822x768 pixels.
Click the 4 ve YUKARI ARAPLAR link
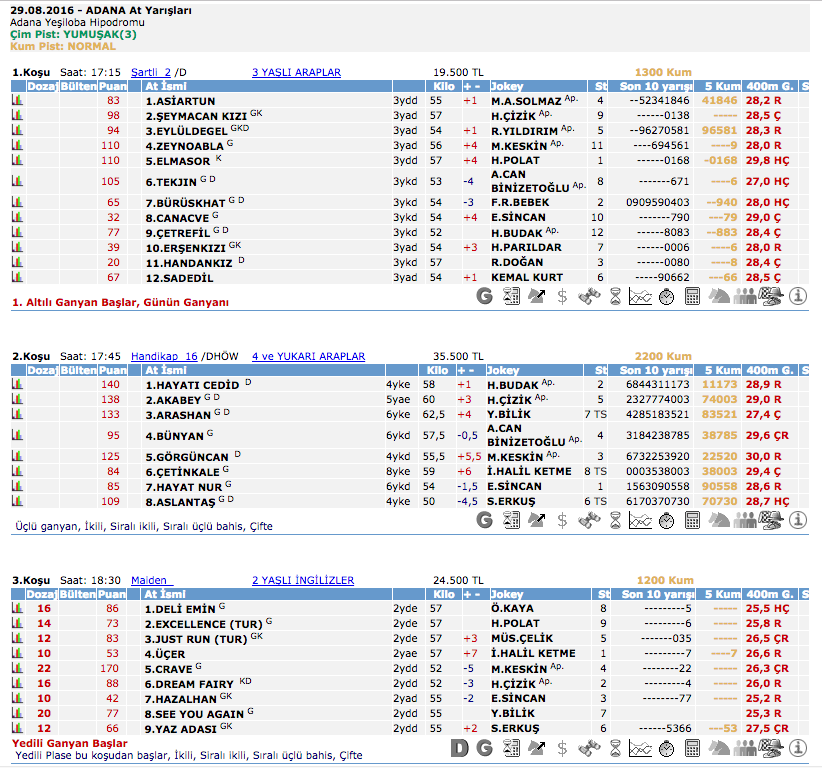308,356
